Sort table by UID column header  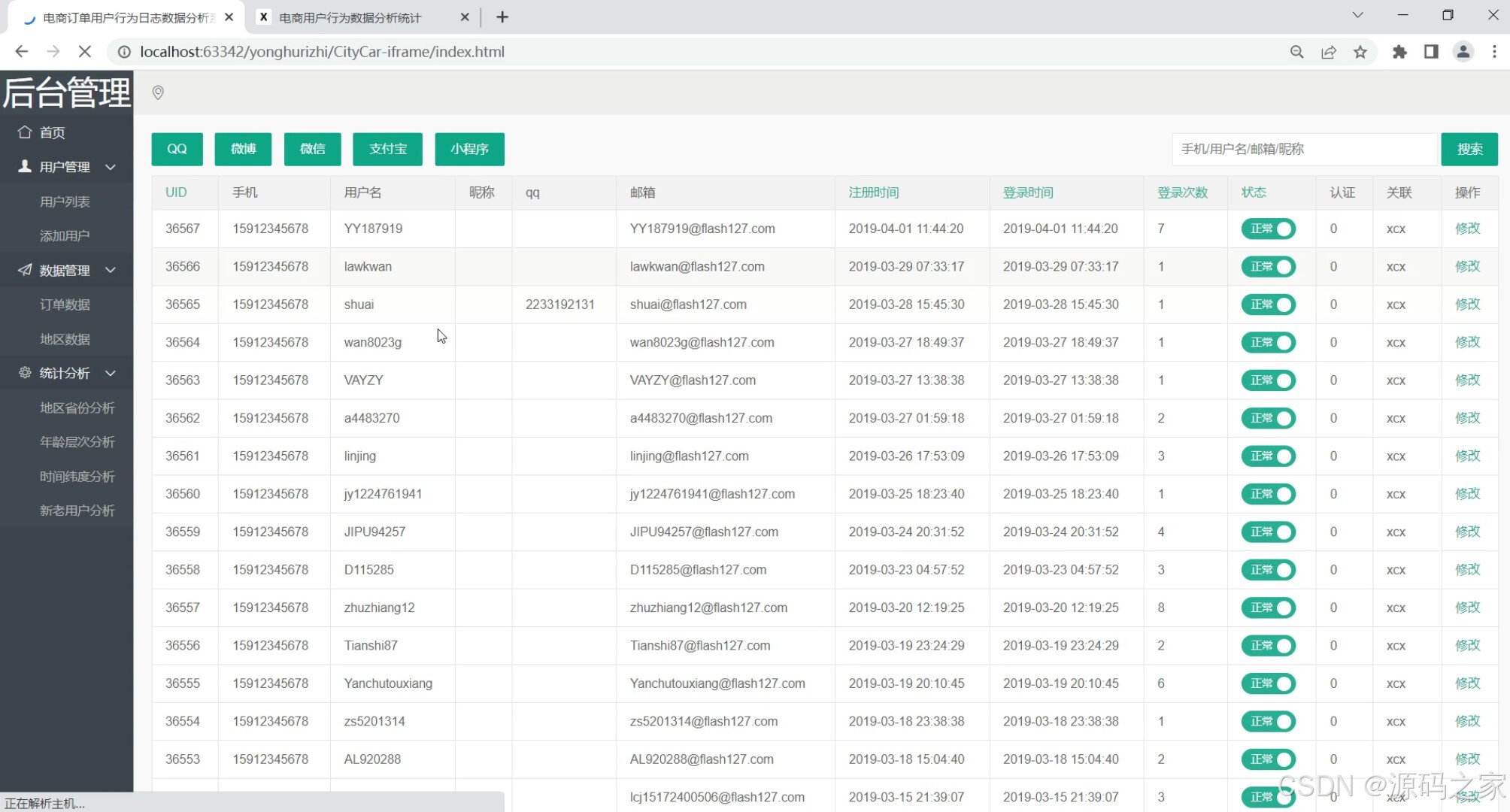click(176, 192)
